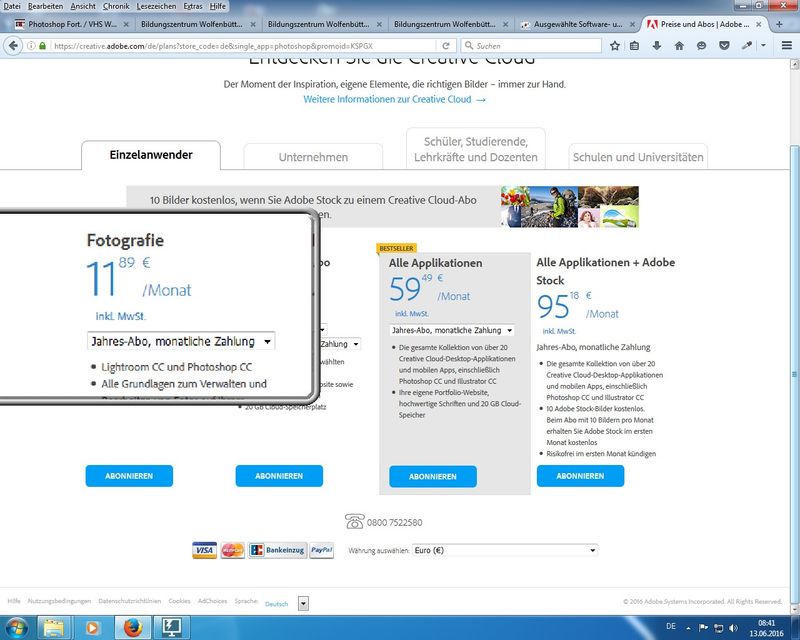The width and height of the screenshot is (800, 640).
Task: Open the Datei menu
Action: coord(12,6)
